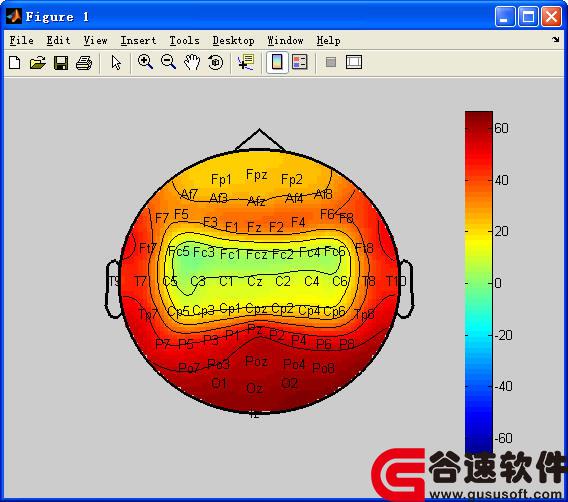Click the P4 electrode label
This screenshot has width=568, height=502.
click(298, 340)
